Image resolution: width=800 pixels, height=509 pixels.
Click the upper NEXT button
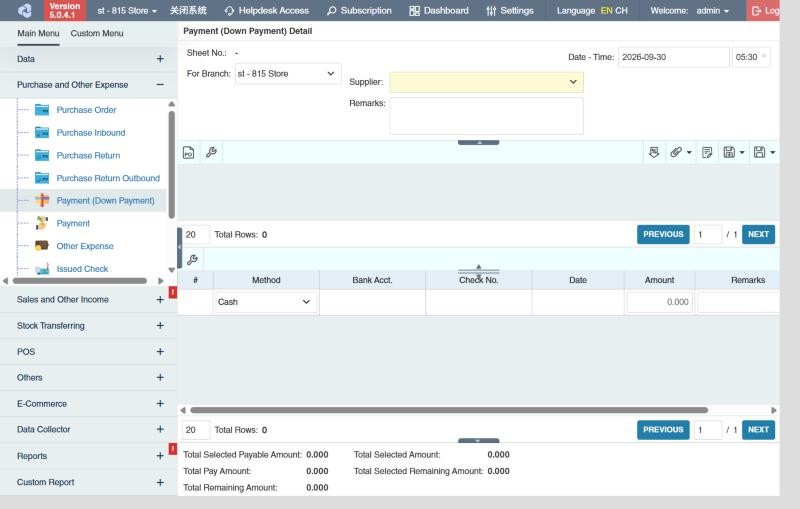(758, 234)
